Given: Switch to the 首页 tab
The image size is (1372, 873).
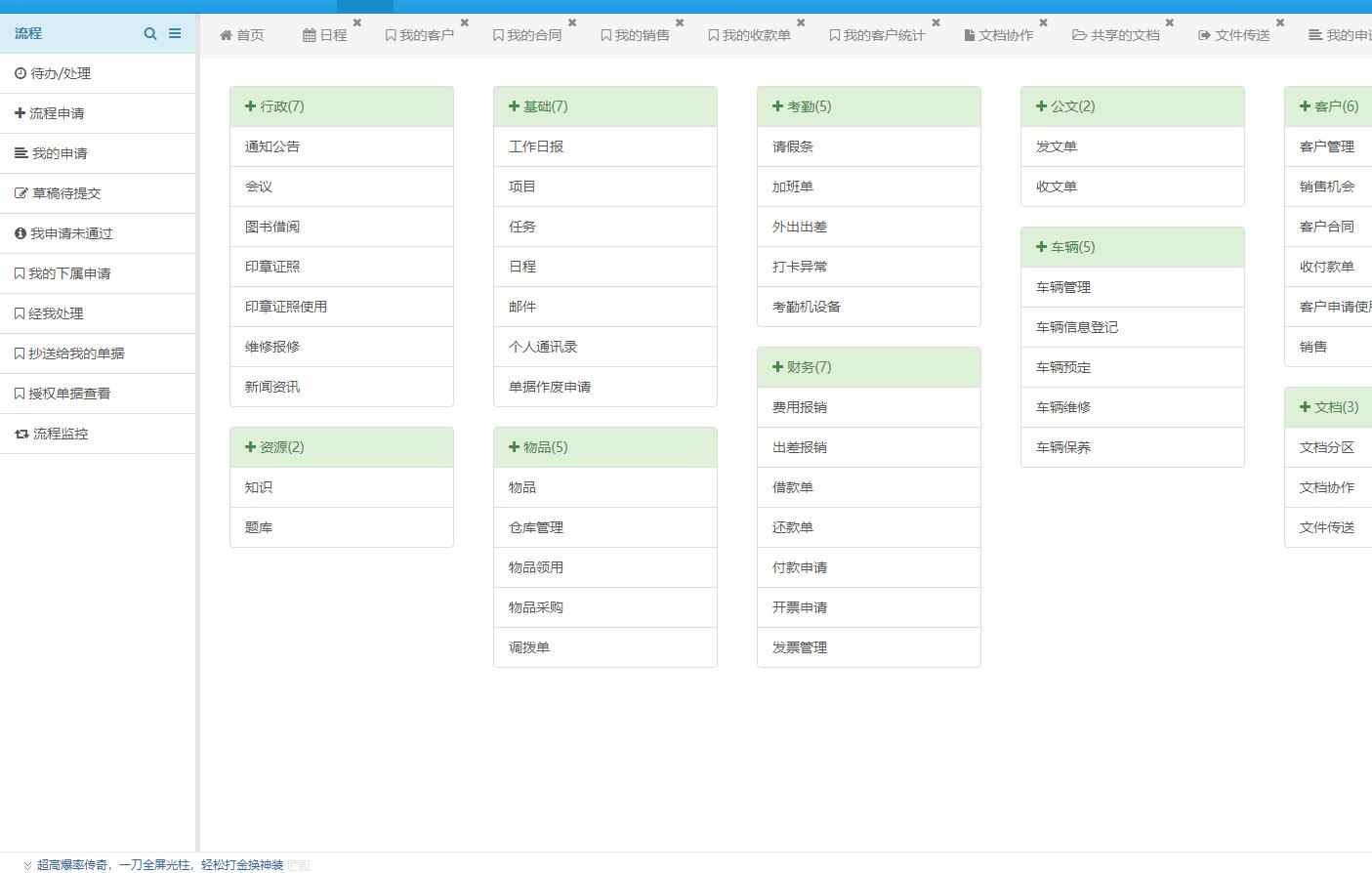Looking at the screenshot, I should coord(242,35).
